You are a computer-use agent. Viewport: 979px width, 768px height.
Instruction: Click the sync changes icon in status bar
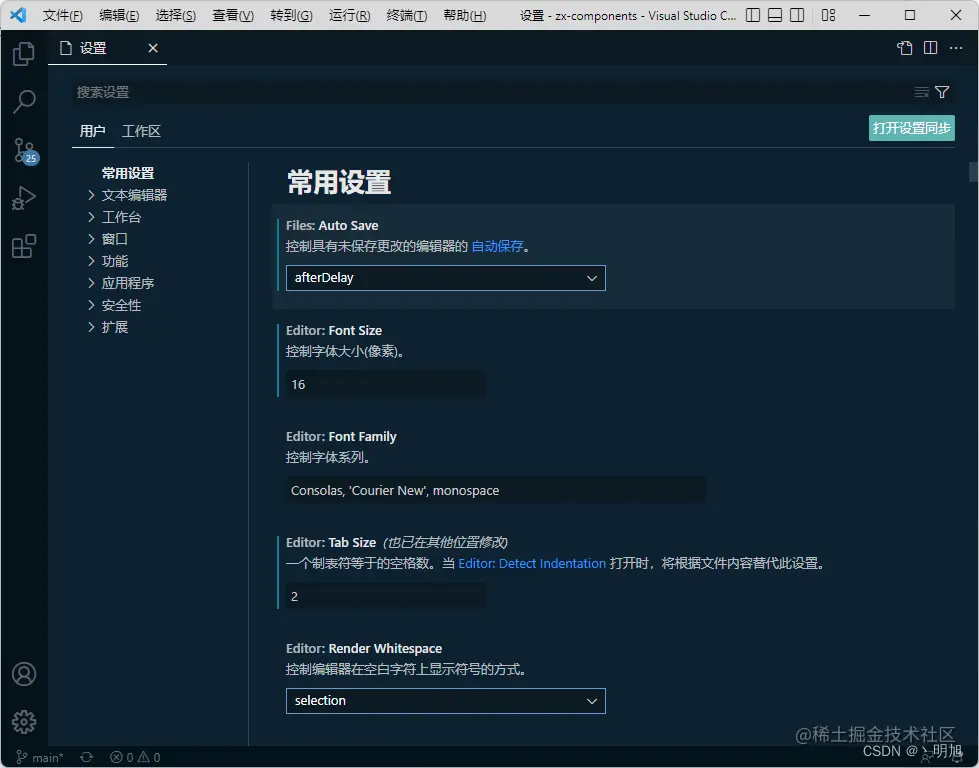tap(86, 757)
